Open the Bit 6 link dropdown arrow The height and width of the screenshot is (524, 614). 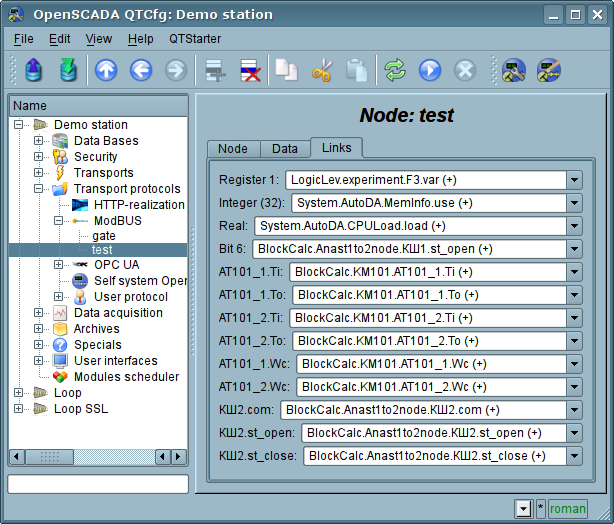click(574, 249)
